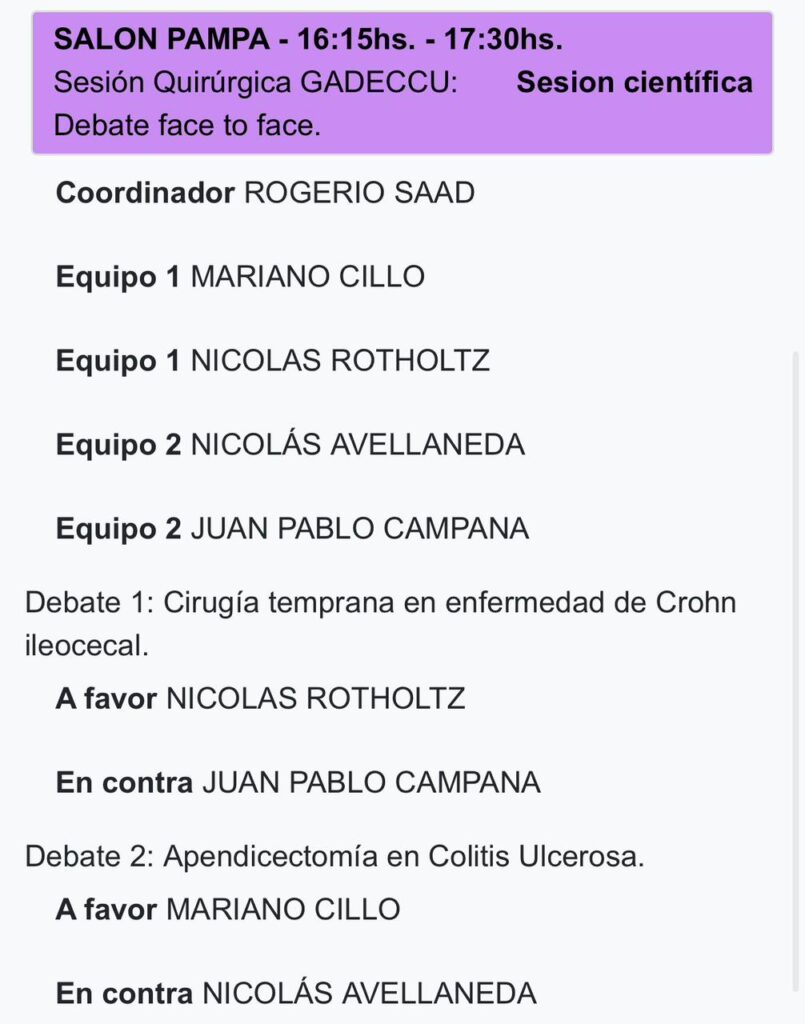This screenshot has height=1024, width=805.
Task: Click the bold Sesion científica label
Action: [x=634, y=82]
